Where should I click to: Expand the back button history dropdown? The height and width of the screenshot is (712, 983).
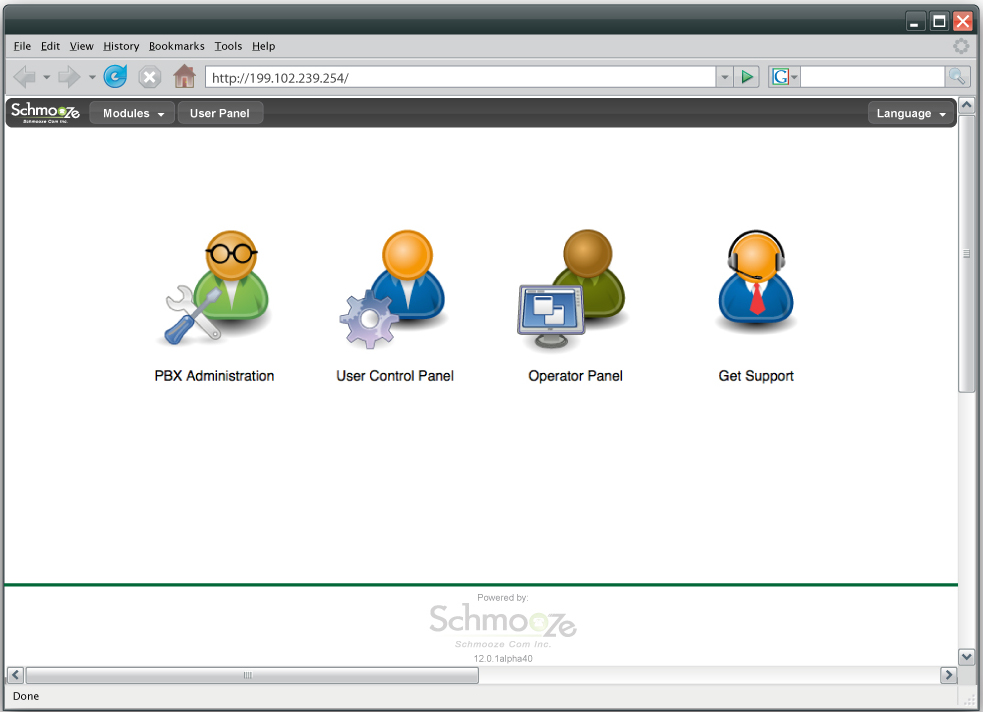tap(47, 76)
